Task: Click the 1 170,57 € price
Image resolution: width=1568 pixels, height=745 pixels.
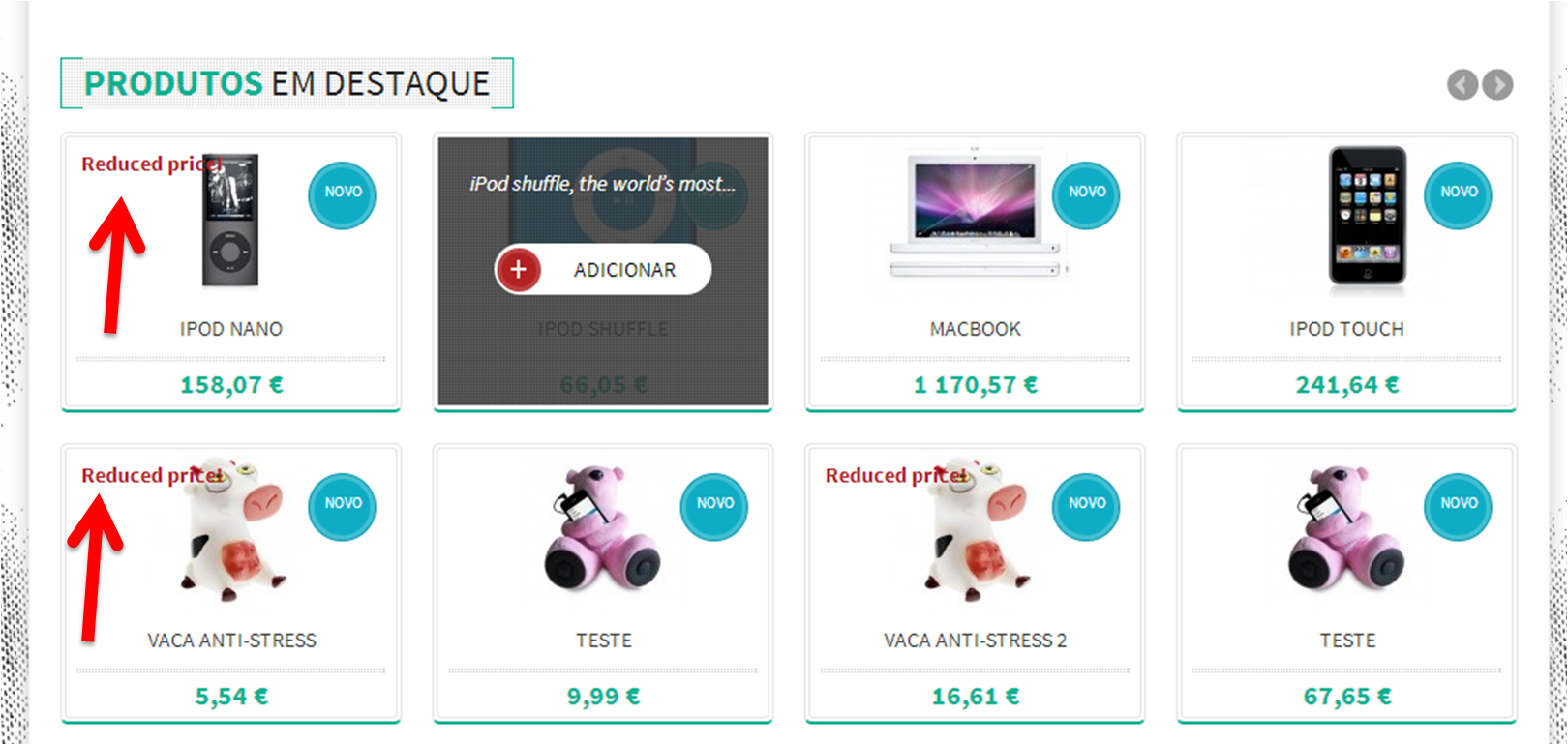Action: [976, 385]
